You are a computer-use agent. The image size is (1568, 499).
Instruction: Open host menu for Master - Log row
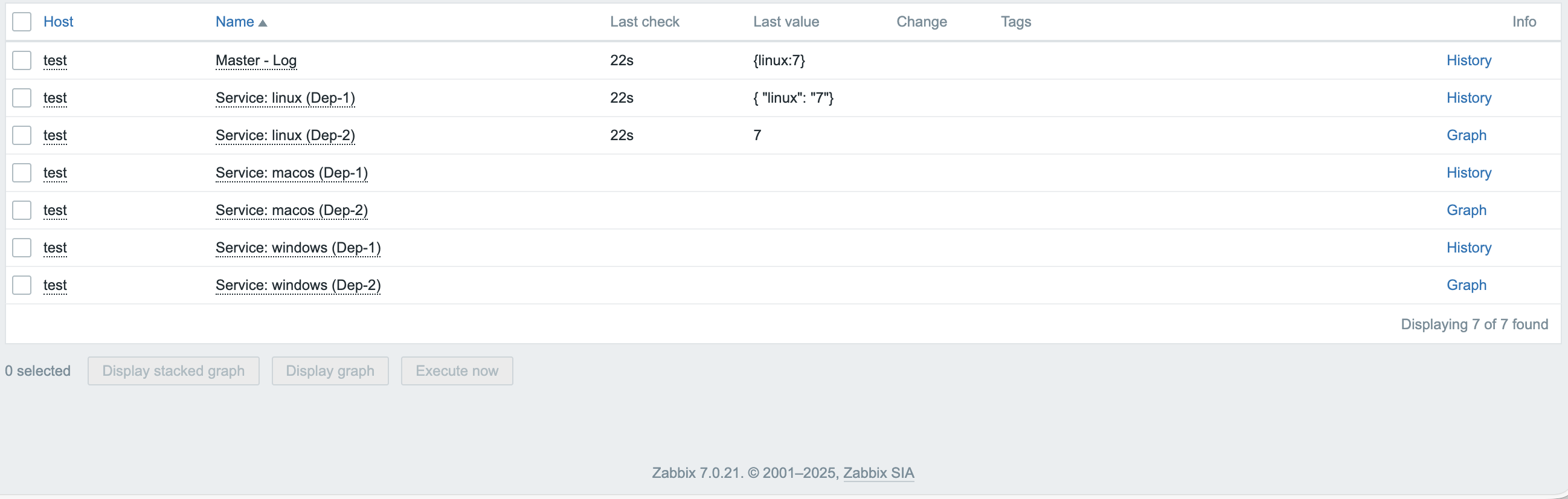55,60
